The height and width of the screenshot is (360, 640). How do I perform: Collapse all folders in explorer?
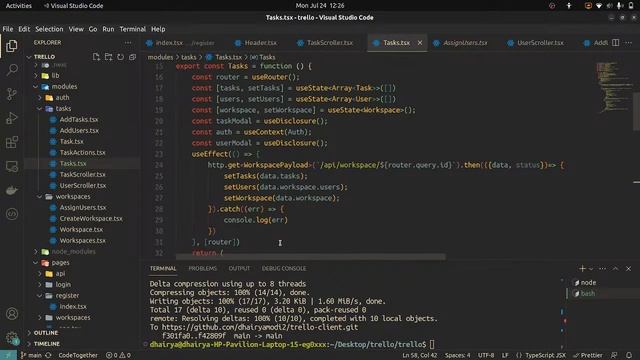(x=132, y=57)
